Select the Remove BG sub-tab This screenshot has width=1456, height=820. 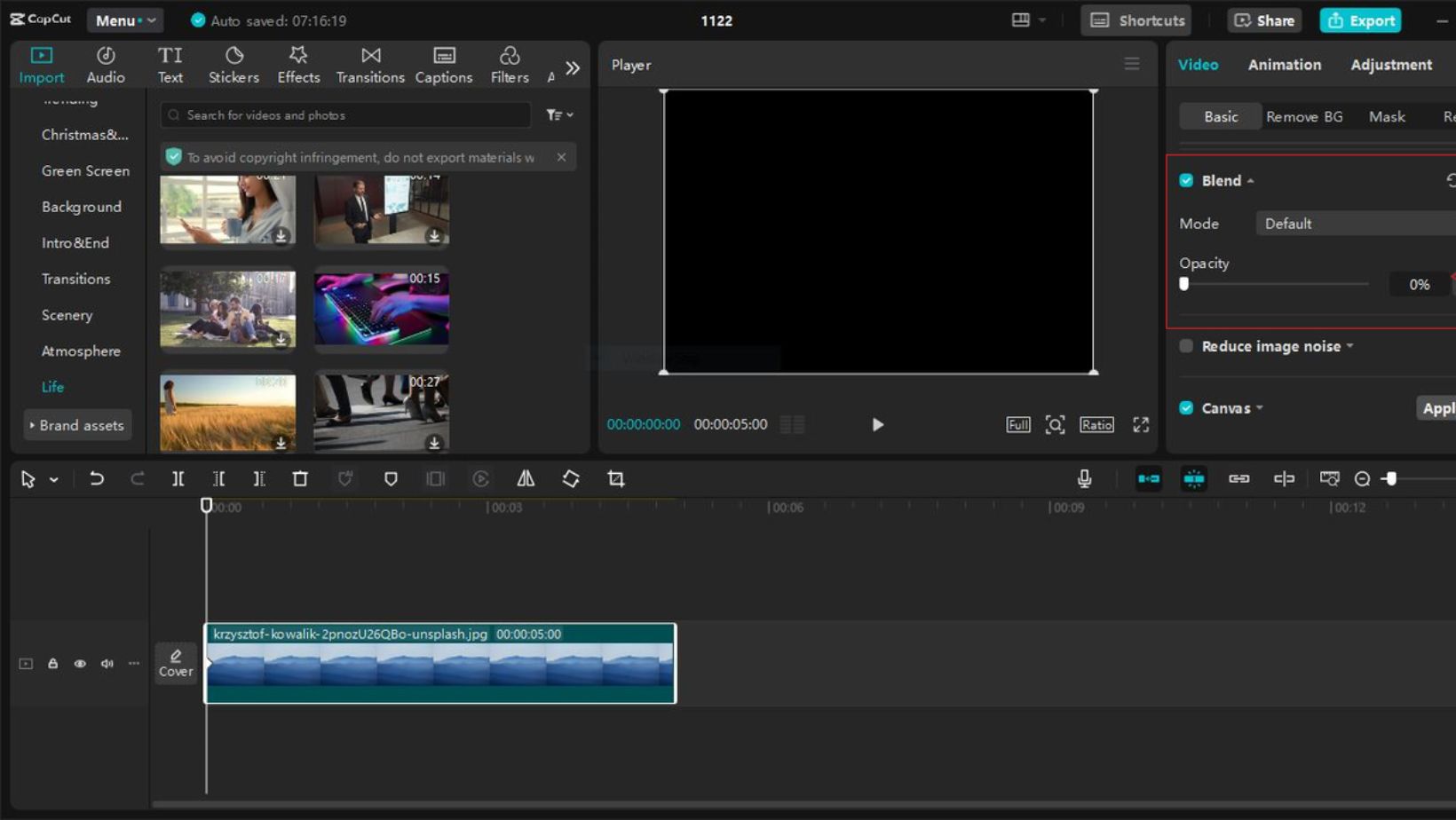(x=1304, y=116)
